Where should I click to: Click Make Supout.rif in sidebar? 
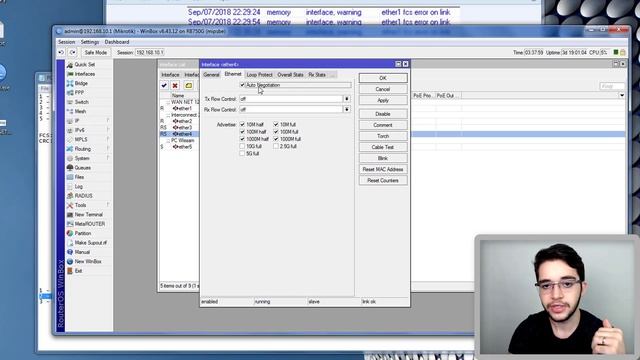[90, 243]
